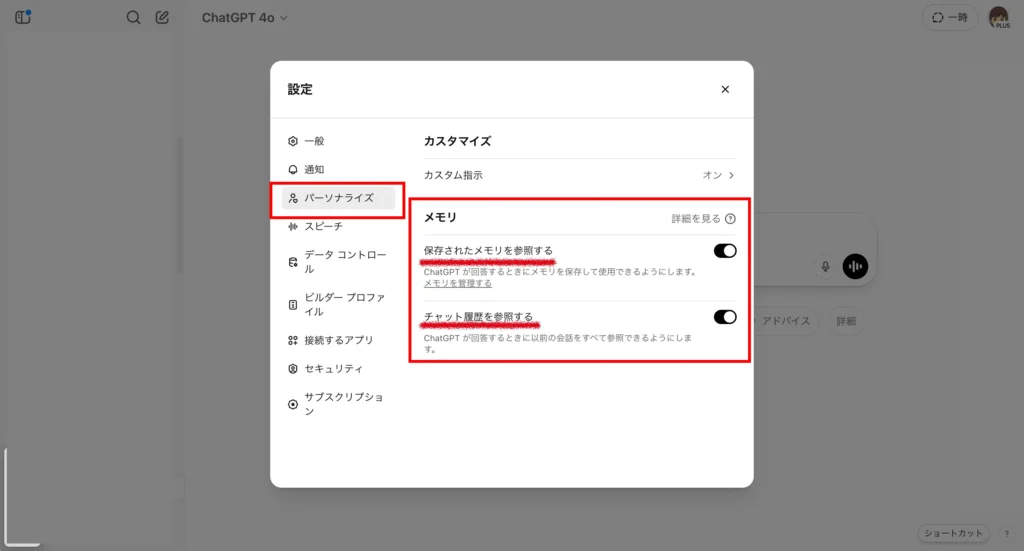The image size is (1024, 551).
Task: Start voice mode with round waveform button
Action: (x=856, y=266)
